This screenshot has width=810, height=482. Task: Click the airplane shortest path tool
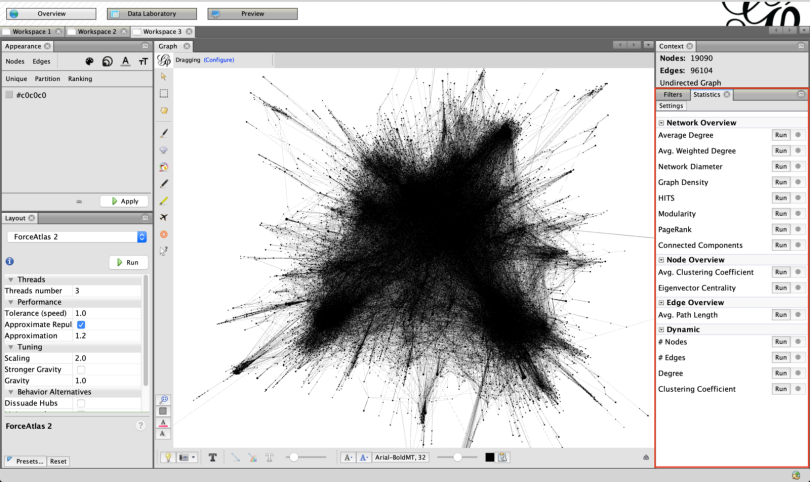164,217
